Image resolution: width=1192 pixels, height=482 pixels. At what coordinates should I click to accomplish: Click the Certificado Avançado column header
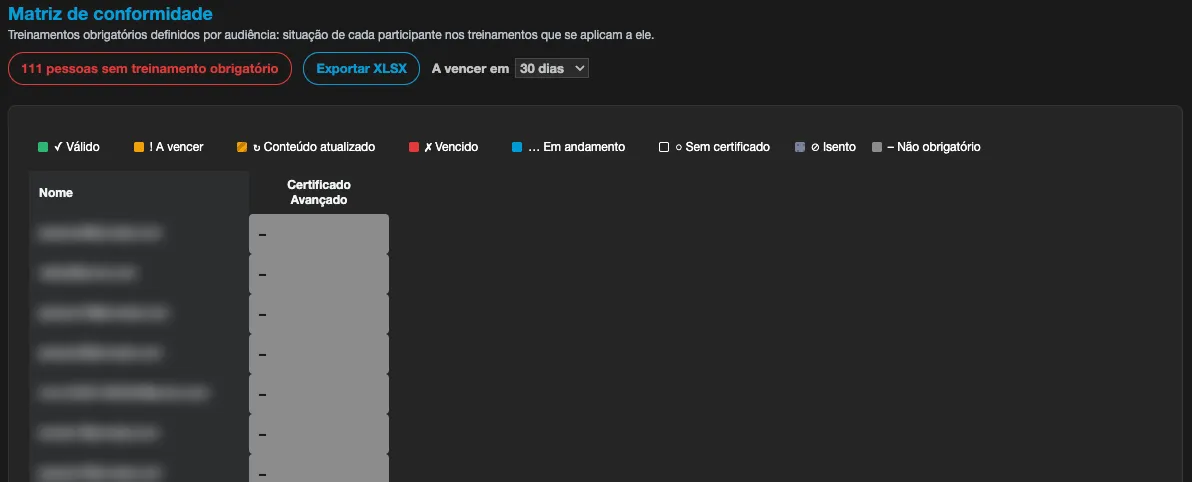319,193
